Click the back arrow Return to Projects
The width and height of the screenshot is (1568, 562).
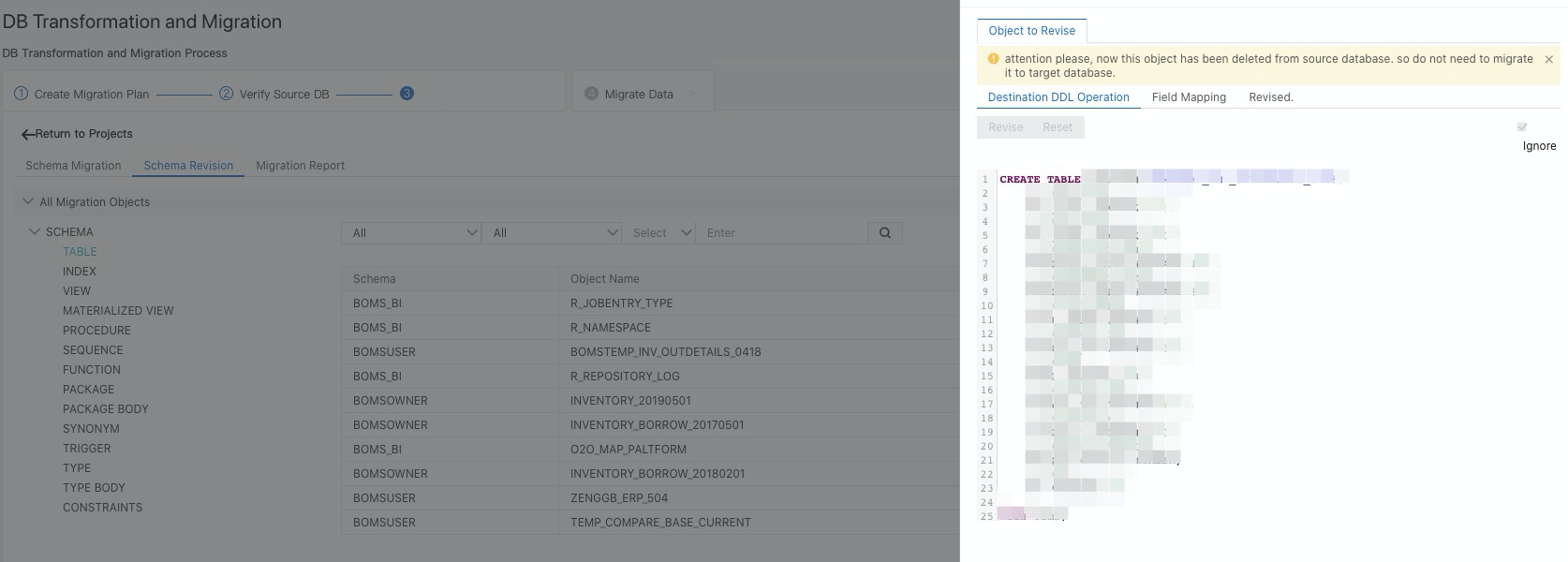pos(77,134)
